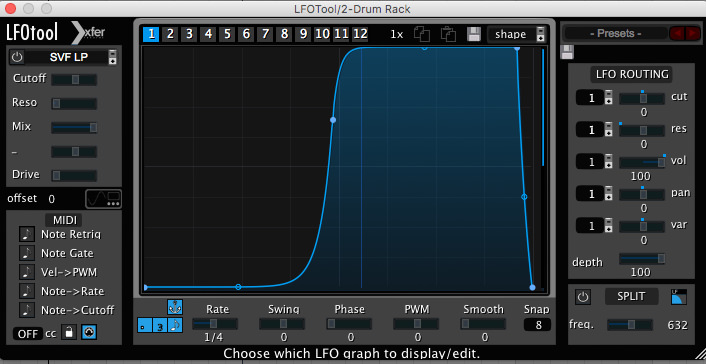Change the vol routing LFO number stepper
Viewport: 706px width, 364px height.
(x=608, y=162)
